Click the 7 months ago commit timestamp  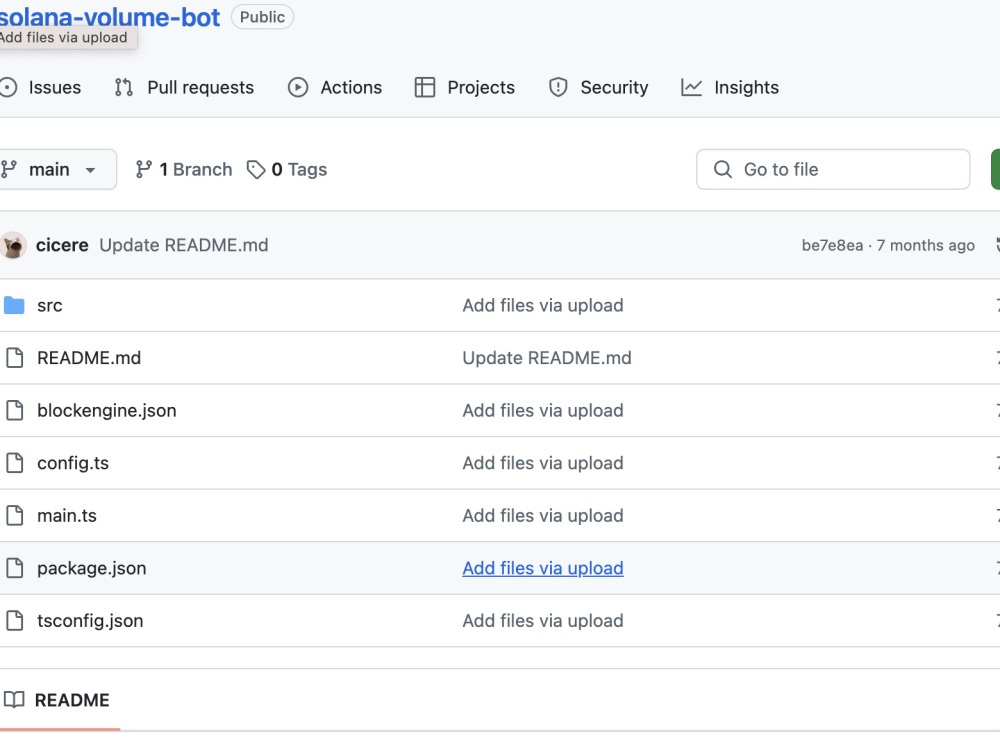(x=925, y=246)
